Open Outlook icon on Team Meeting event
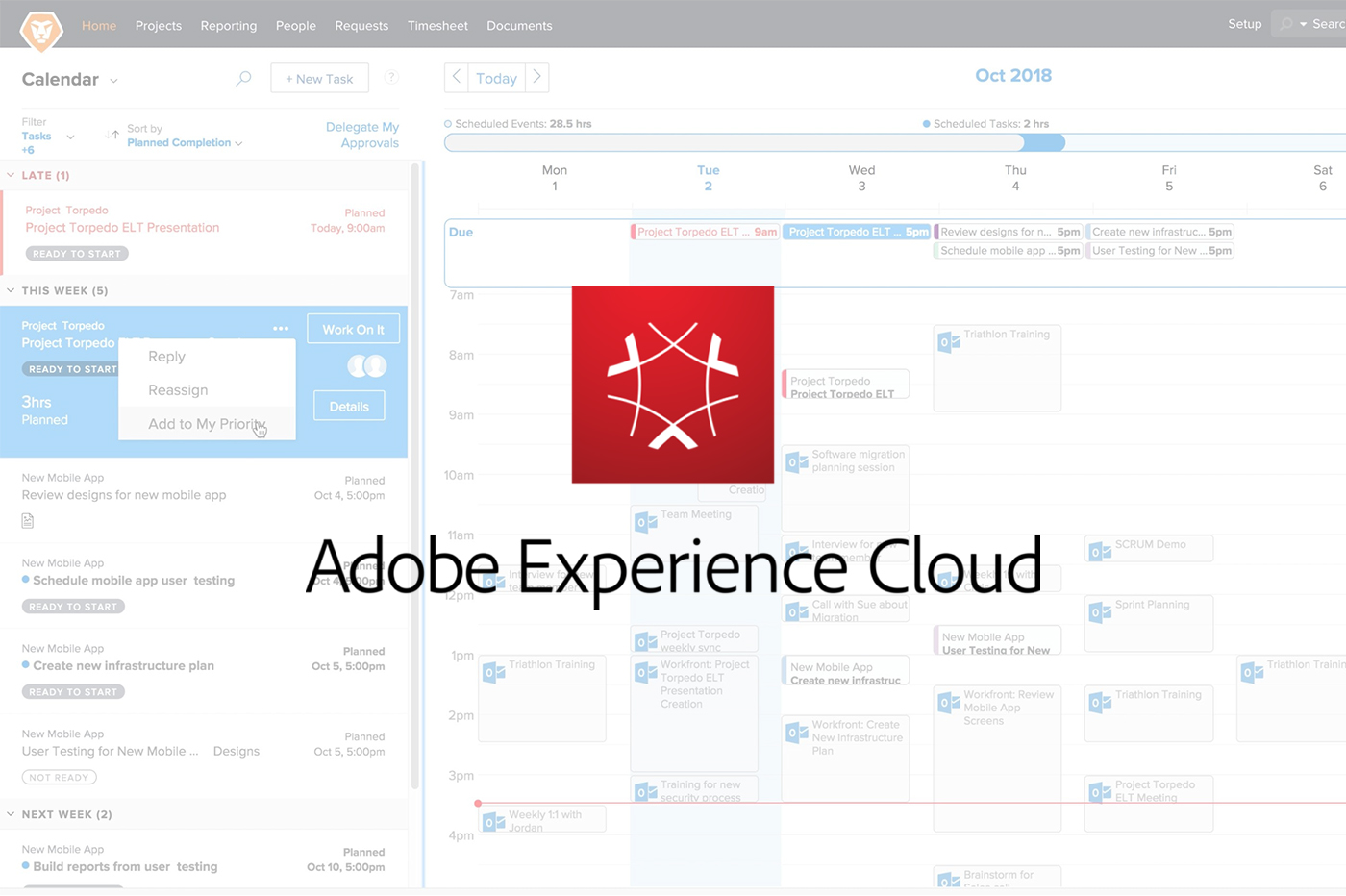The width and height of the screenshot is (1346, 896). pos(645,522)
